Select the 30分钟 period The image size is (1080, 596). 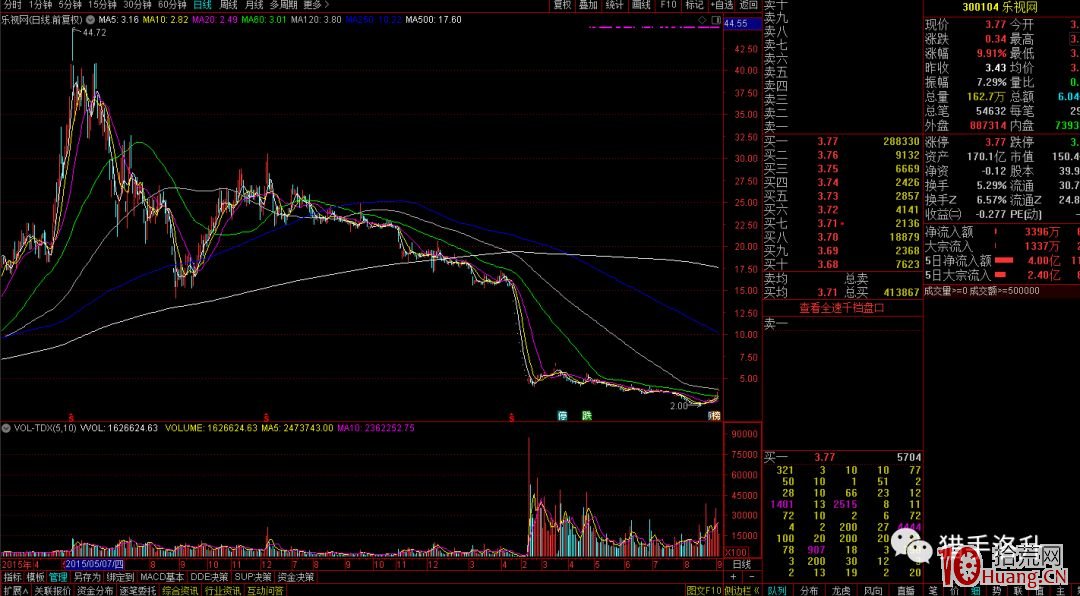click(136, 5)
